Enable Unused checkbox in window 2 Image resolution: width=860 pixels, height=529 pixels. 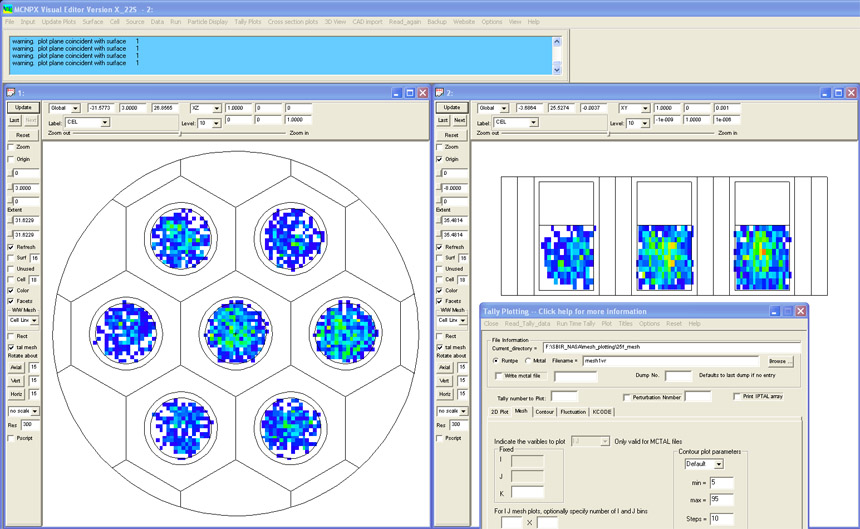pyautogui.click(x=439, y=269)
